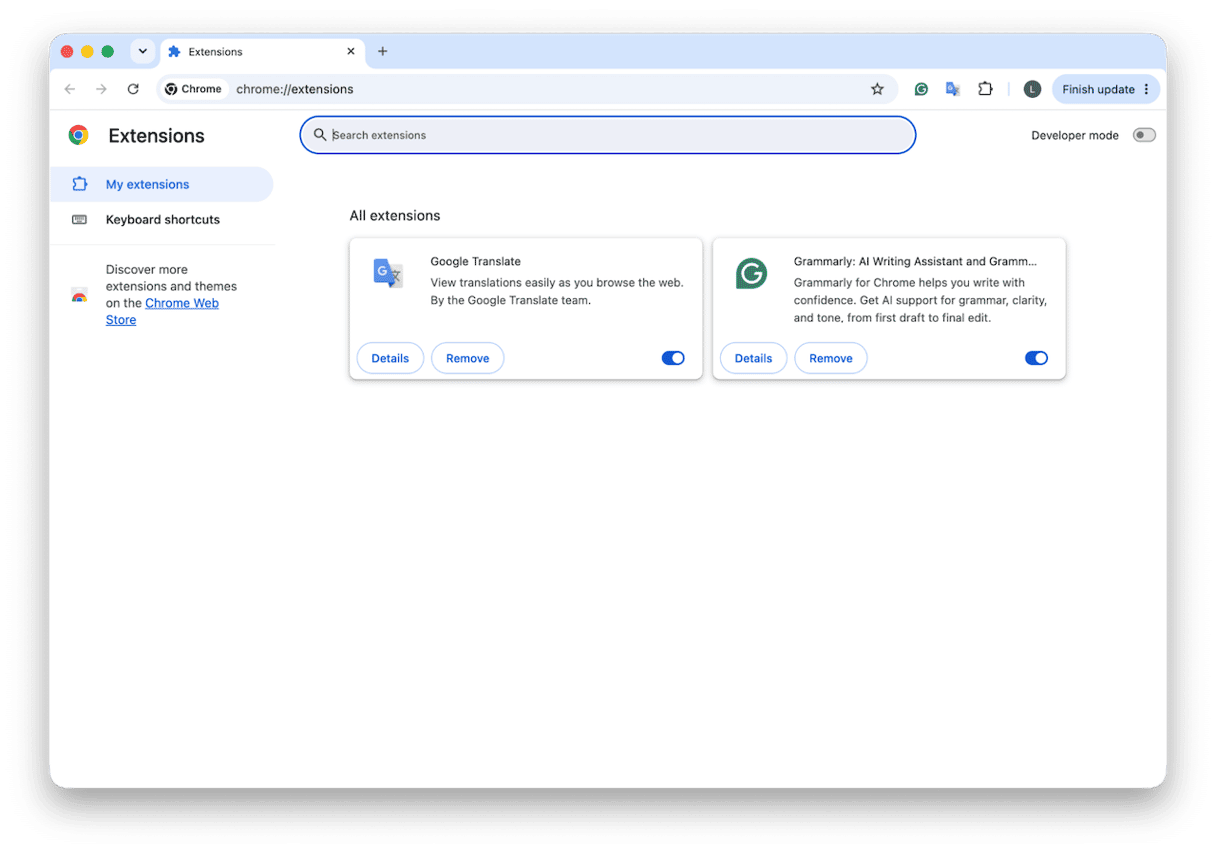Disable the Google Translate extension toggle

(x=673, y=358)
